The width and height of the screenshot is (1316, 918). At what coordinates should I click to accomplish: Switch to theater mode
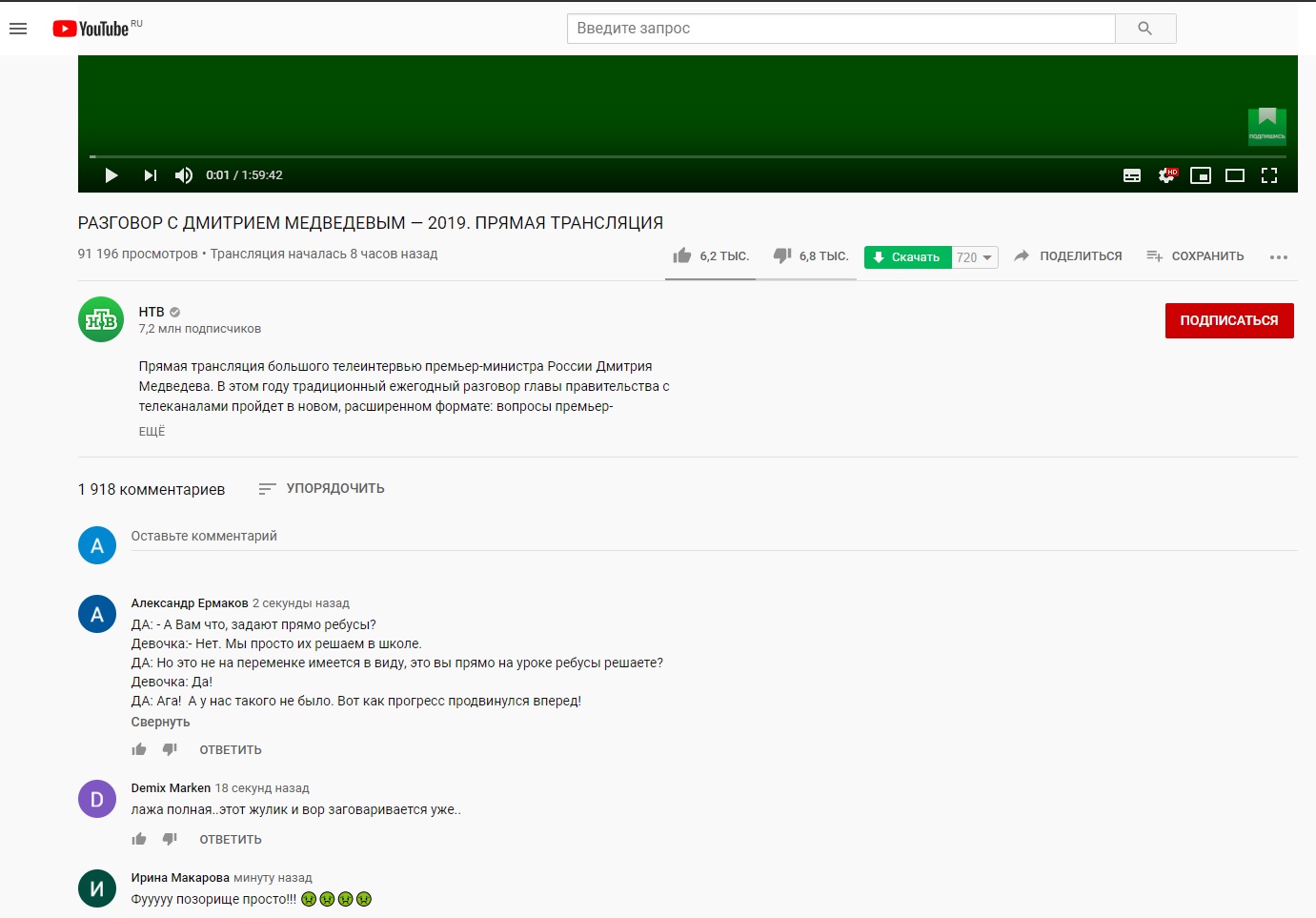pos(1235,175)
